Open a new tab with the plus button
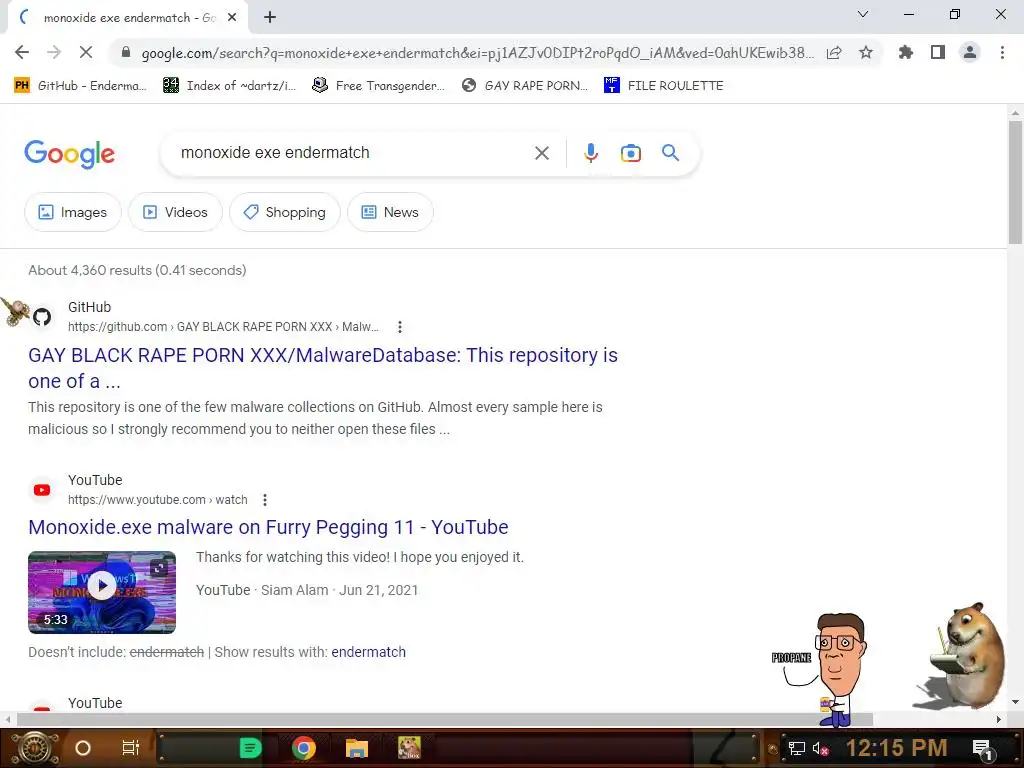The height and width of the screenshot is (768, 1024). point(270,18)
